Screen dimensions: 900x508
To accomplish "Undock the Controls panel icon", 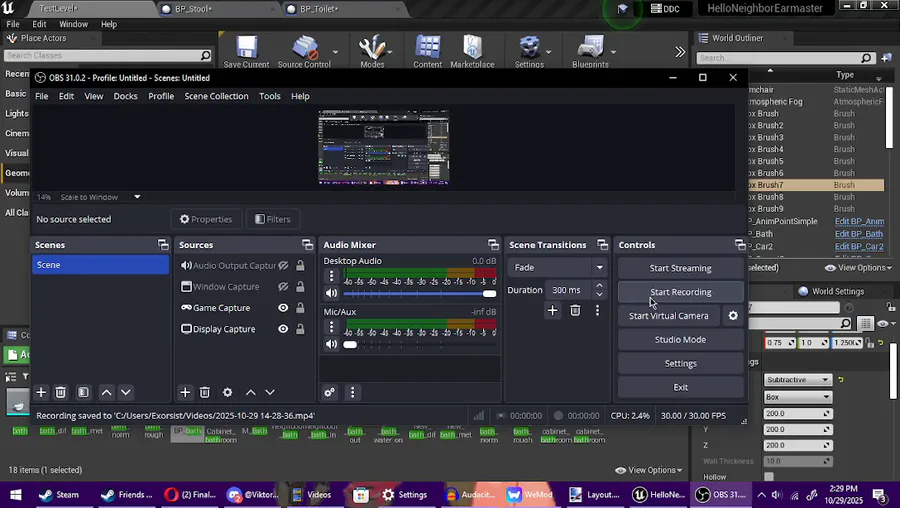I will pos(740,245).
